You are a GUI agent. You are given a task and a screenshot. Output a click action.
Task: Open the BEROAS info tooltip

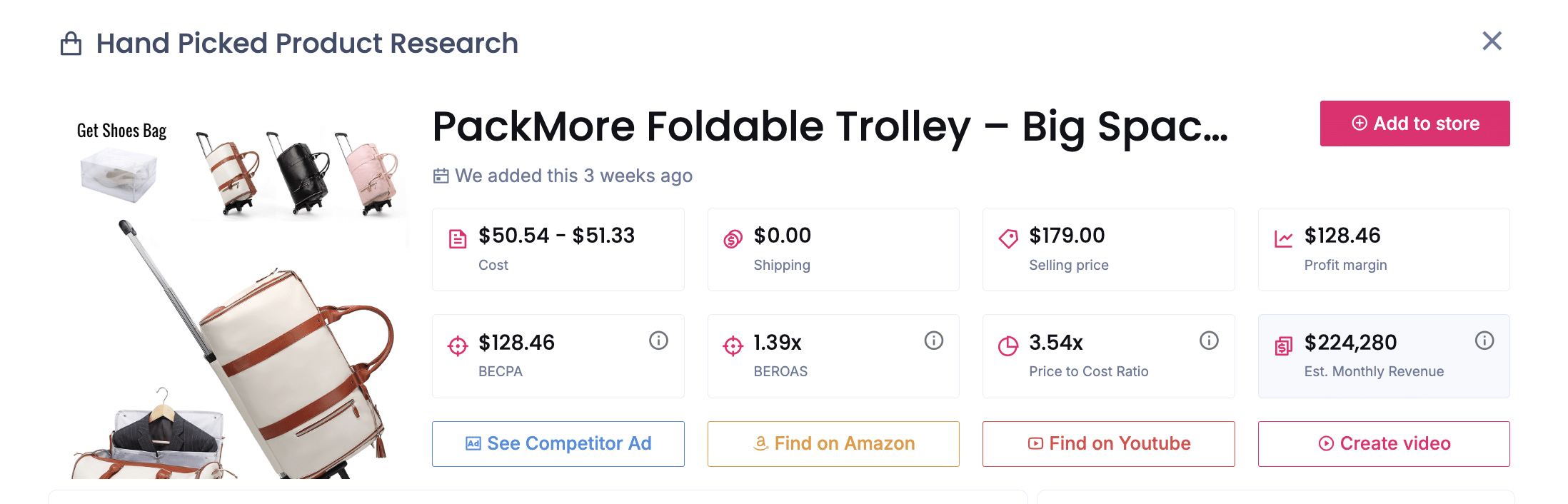pos(934,341)
